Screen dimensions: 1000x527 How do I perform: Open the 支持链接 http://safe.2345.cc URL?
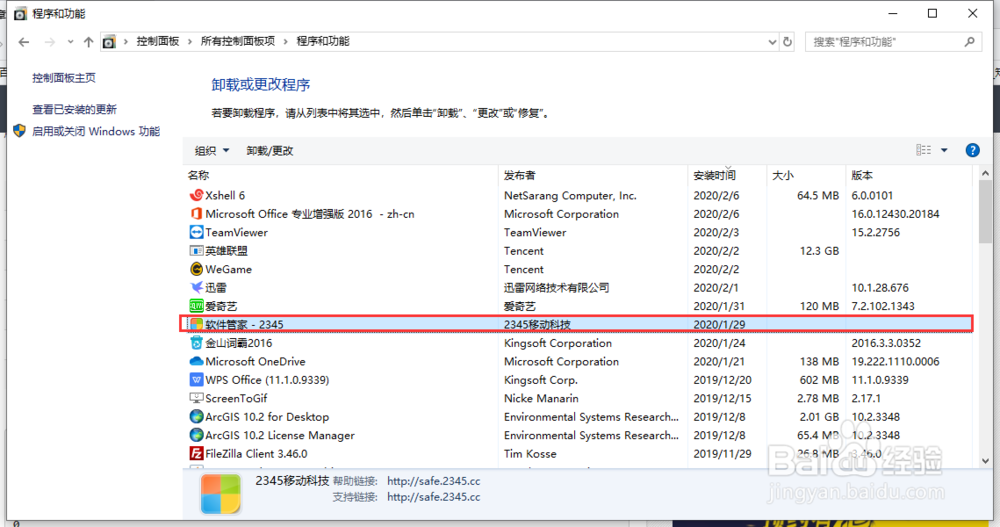point(434,497)
